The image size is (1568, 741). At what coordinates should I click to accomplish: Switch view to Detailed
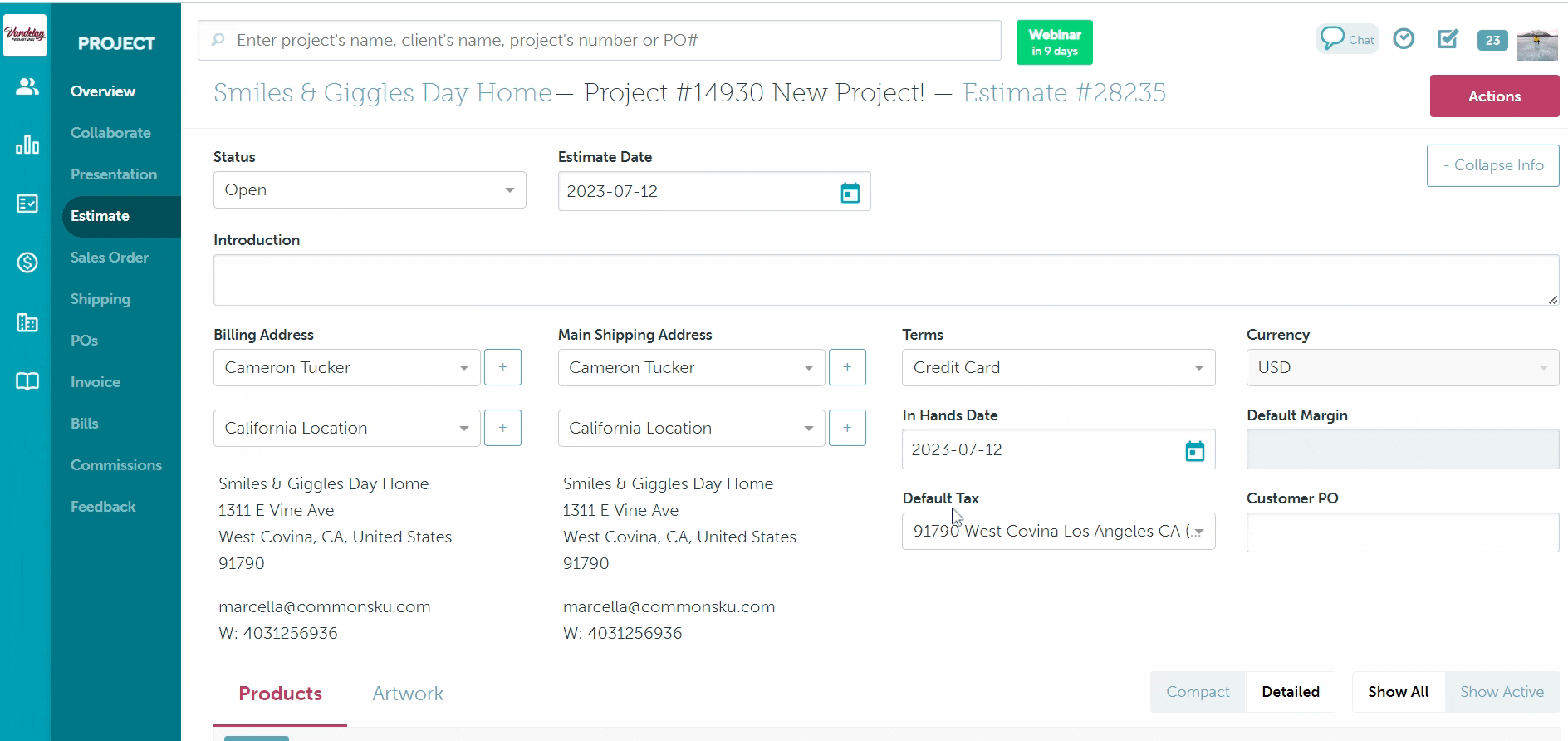pos(1290,692)
